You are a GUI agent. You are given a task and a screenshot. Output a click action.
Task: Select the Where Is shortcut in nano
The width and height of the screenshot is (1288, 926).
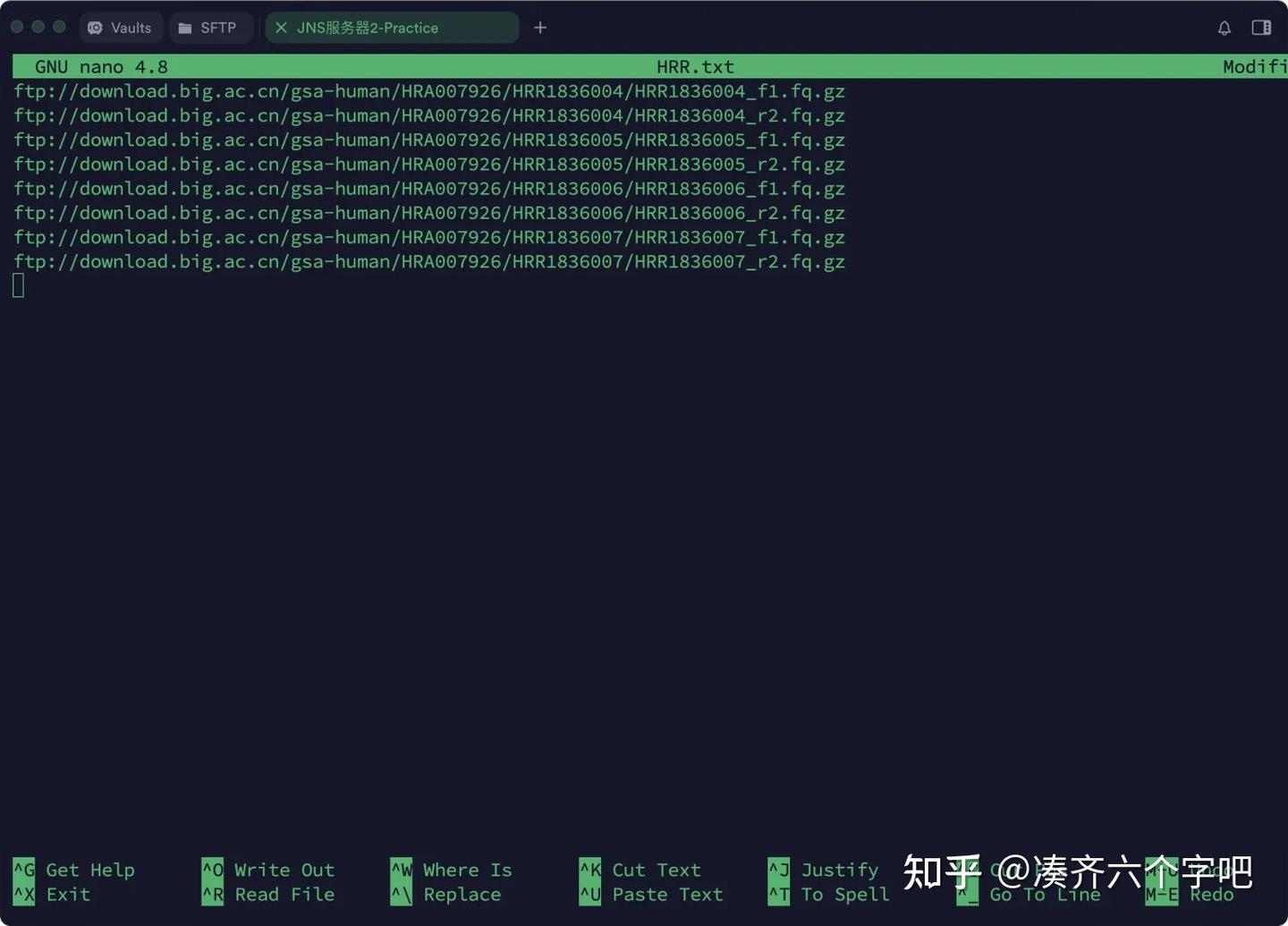pos(469,870)
